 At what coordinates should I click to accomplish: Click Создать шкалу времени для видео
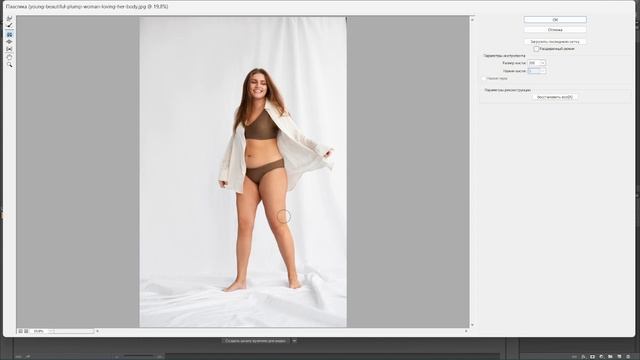256,340
